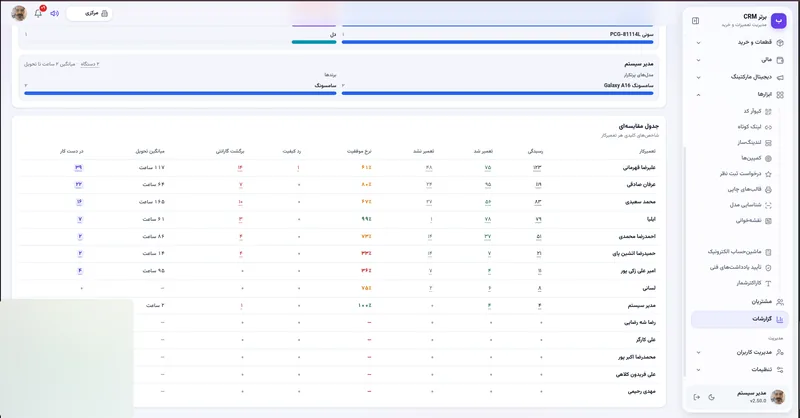Image resolution: width=800 pixels, height=418 pixels.
Task: Open the لینک کوتاه short link tool
Action: tap(755, 127)
